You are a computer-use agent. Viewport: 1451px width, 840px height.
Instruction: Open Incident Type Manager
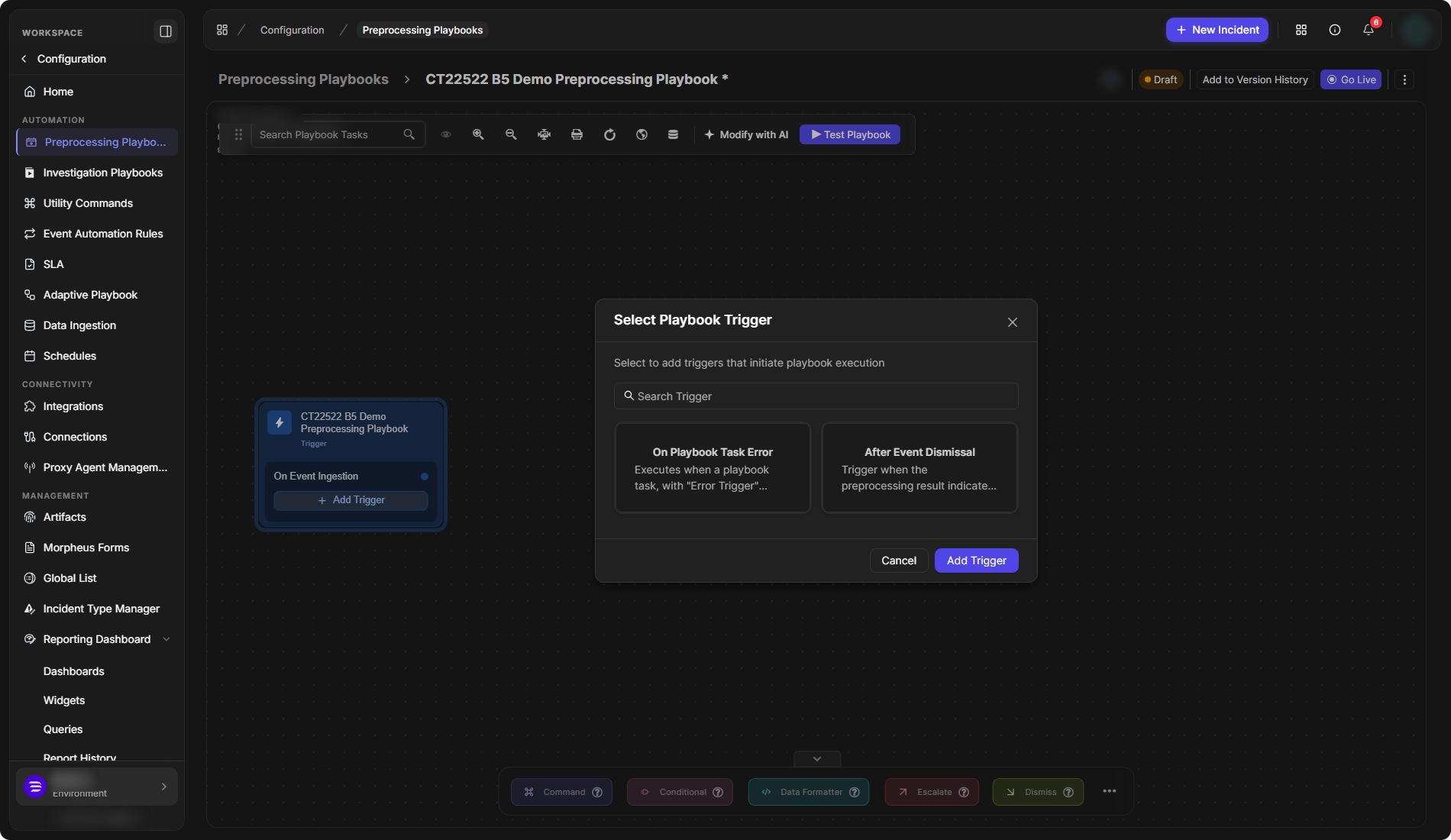click(x=97, y=609)
